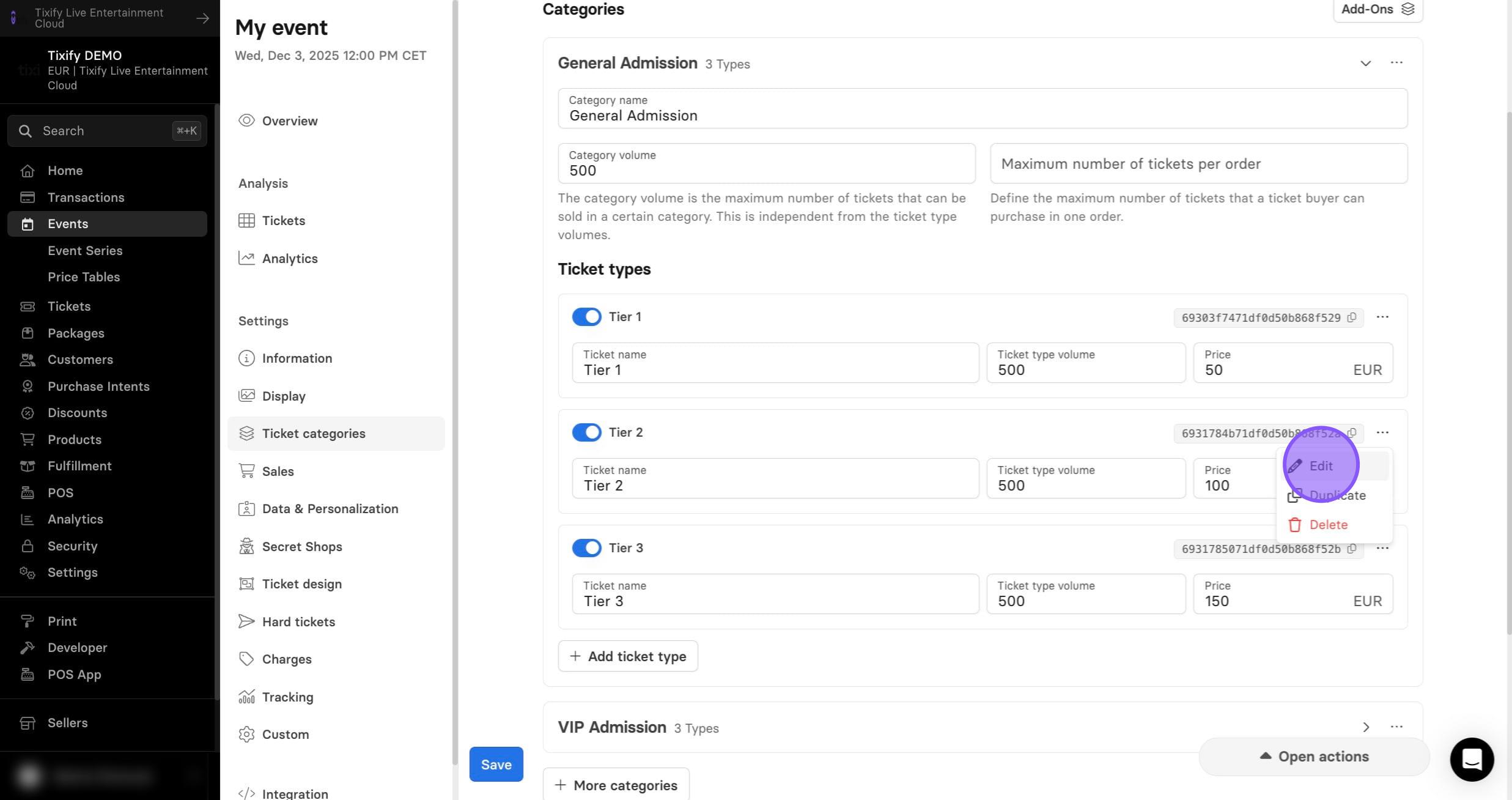
Task: Click Tier 3 Price field
Action: click(1293, 594)
